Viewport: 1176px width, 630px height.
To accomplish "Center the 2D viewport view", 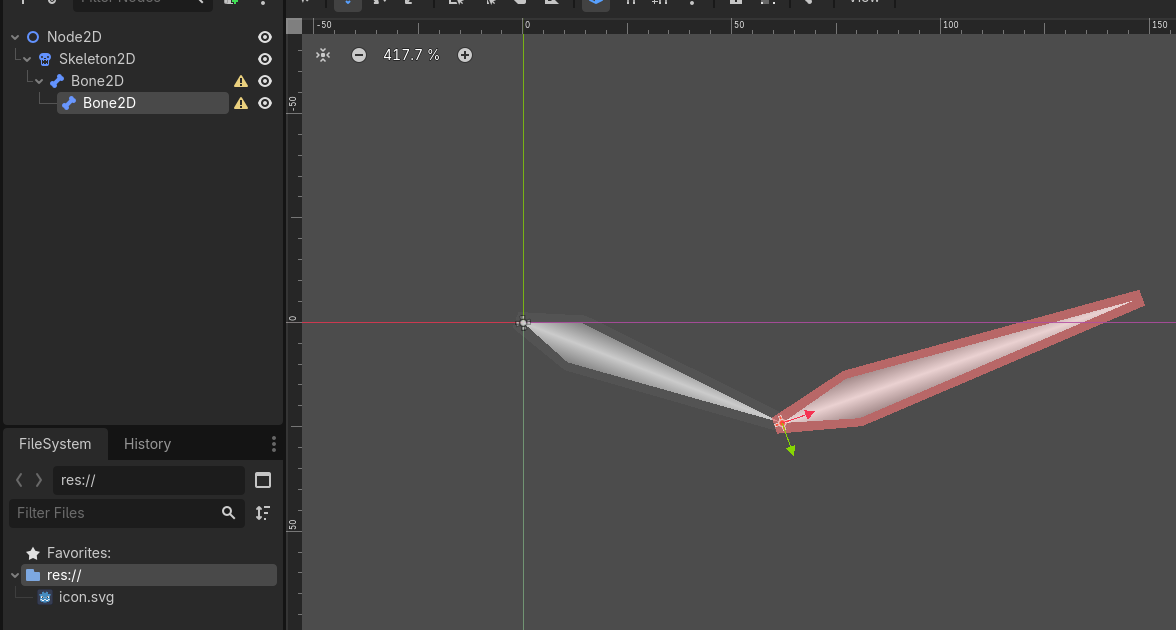I will click(323, 55).
